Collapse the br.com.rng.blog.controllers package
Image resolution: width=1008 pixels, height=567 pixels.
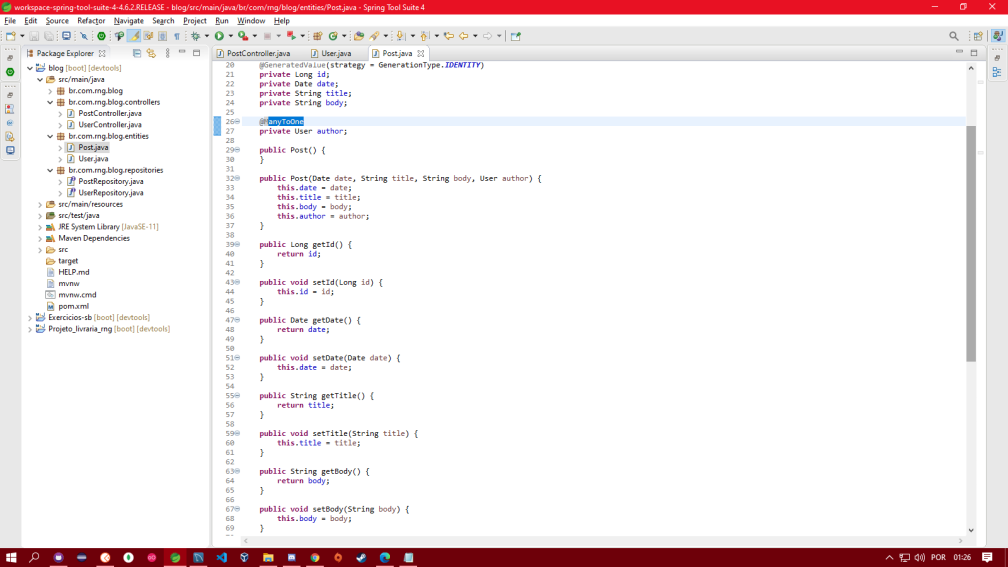(x=50, y=102)
